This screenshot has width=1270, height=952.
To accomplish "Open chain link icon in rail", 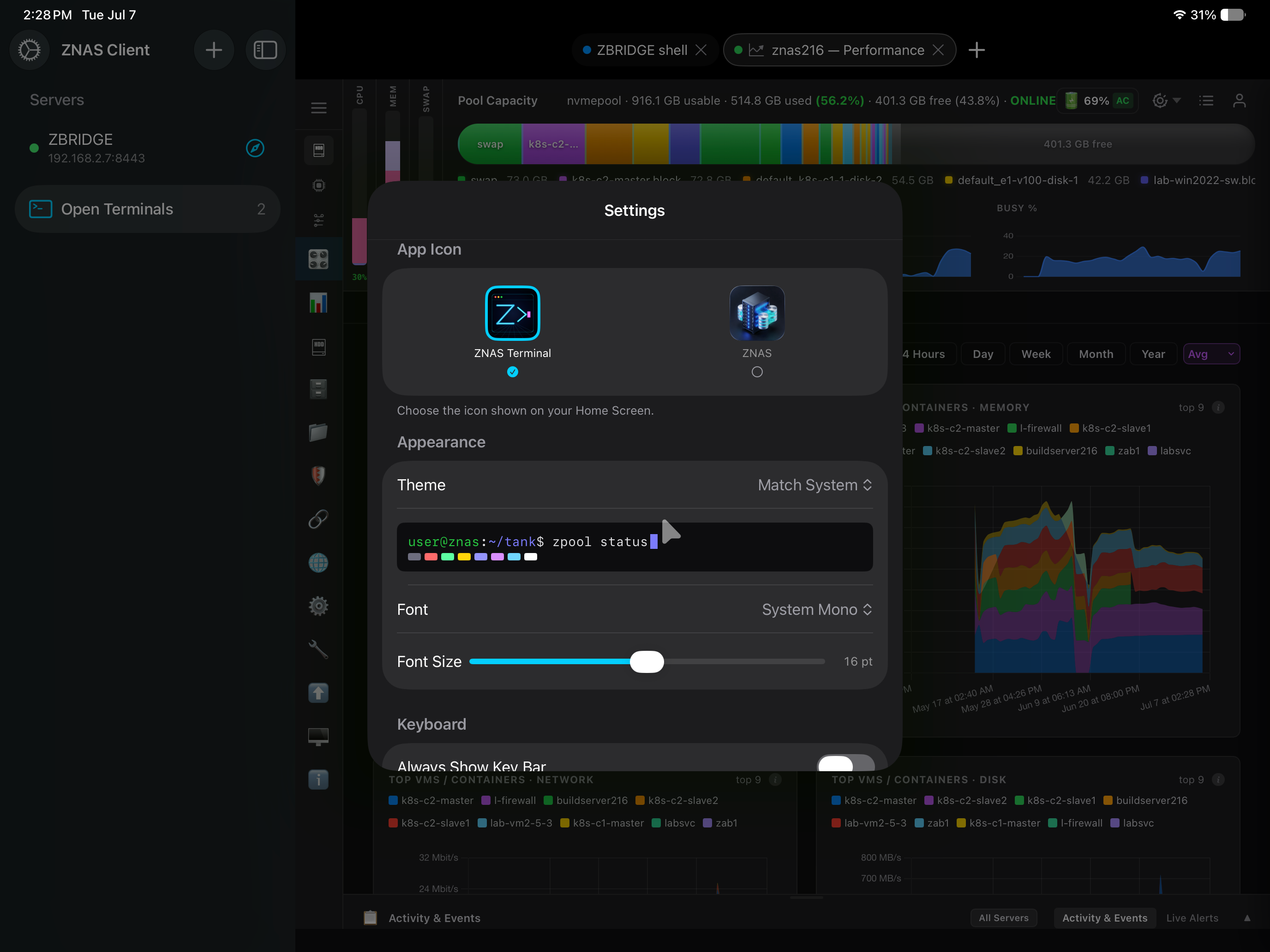I will pyautogui.click(x=318, y=519).
